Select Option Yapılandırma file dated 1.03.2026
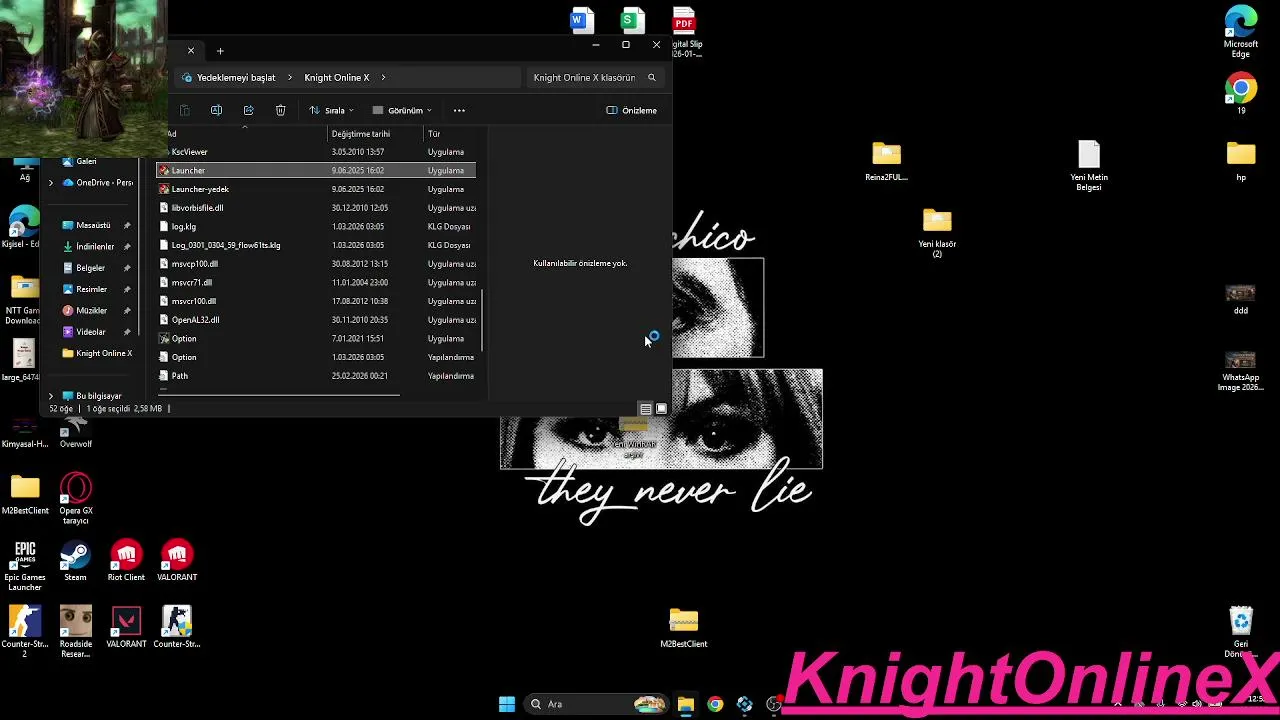The image size is (1280, 720). pos(316,357)
